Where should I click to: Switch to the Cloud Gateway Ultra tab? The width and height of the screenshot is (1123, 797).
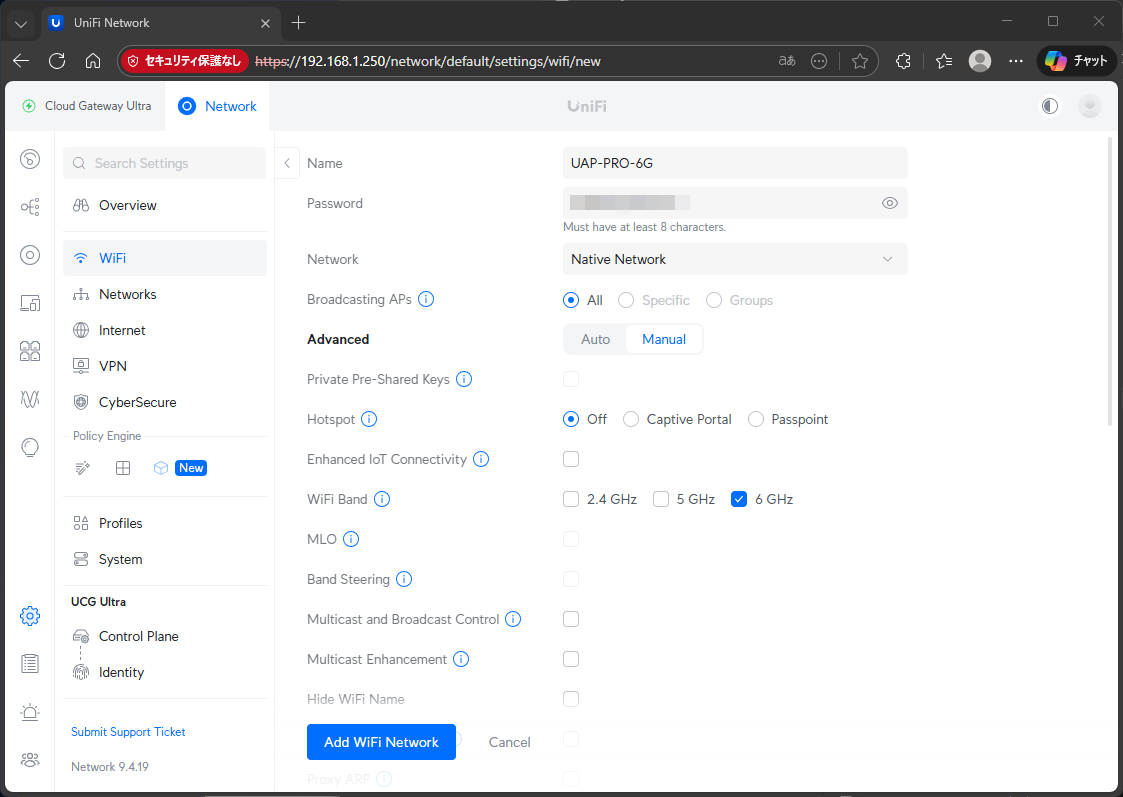[87, 106]
